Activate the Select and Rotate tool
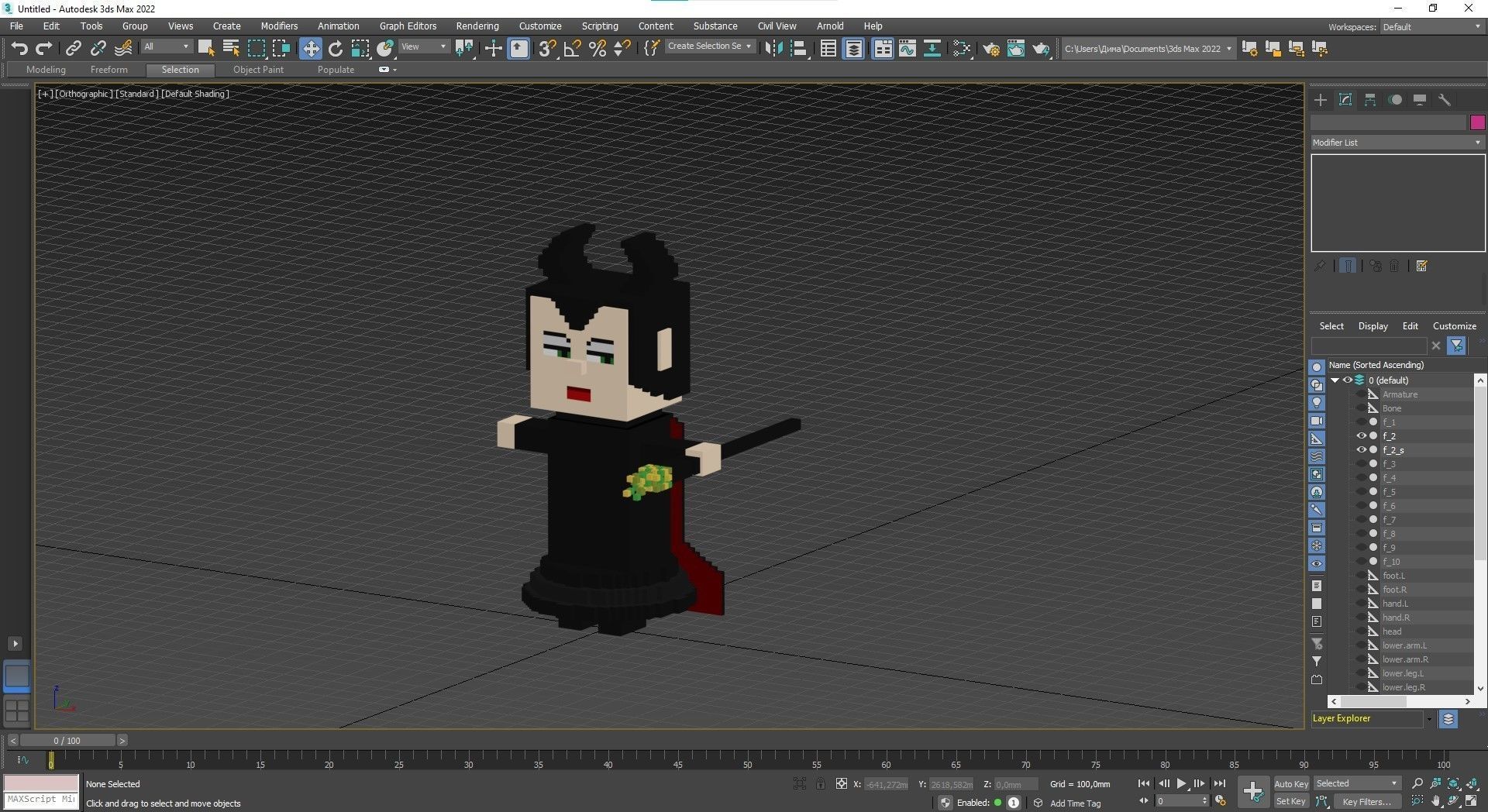This screenshot has width=1488, height=812. tap(336, 48)
